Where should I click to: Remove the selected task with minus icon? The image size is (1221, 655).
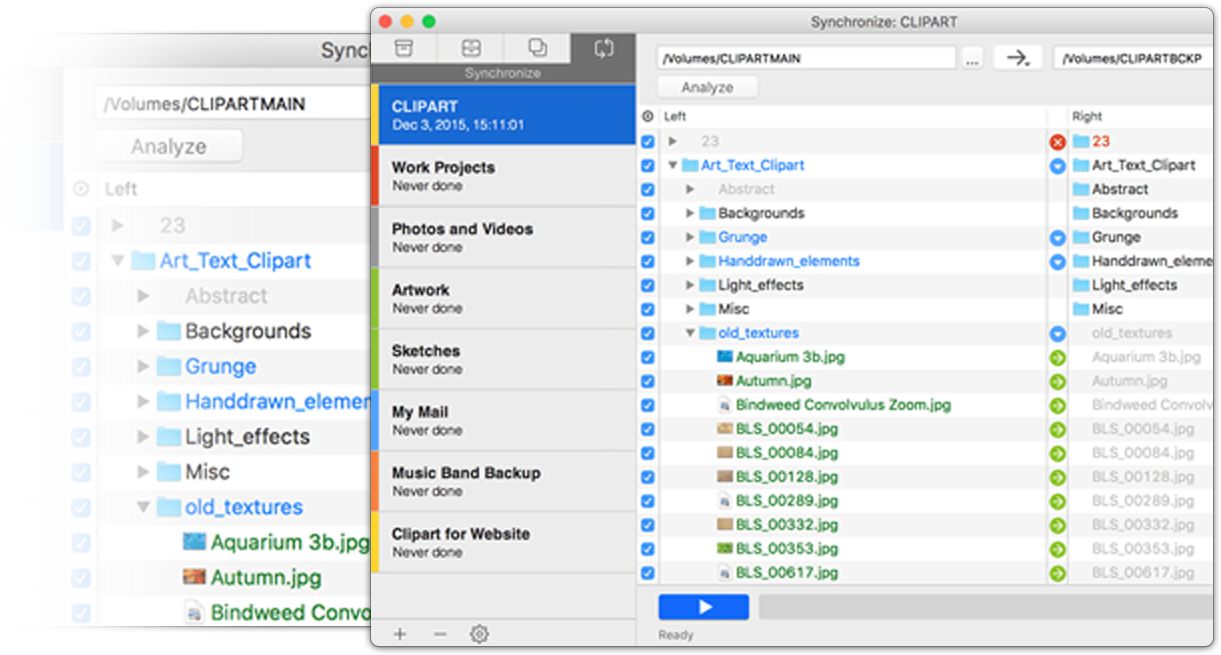coord(440,634)
